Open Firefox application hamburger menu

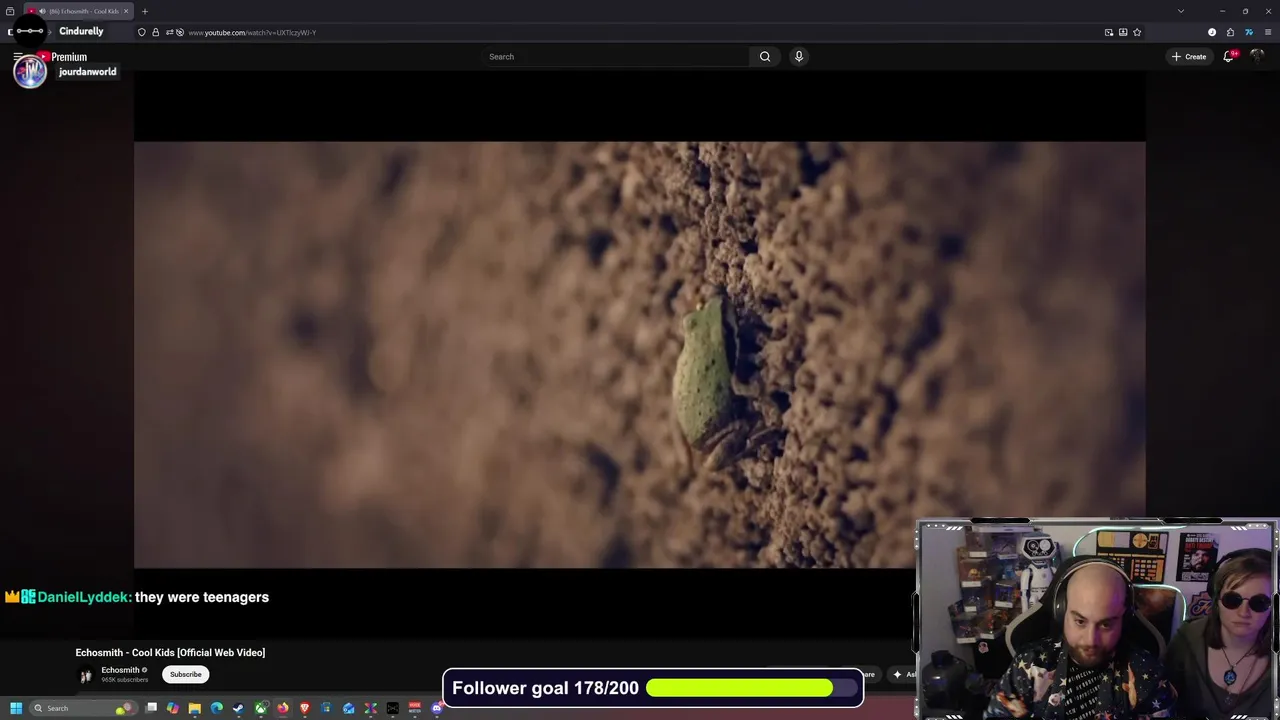1268,32
